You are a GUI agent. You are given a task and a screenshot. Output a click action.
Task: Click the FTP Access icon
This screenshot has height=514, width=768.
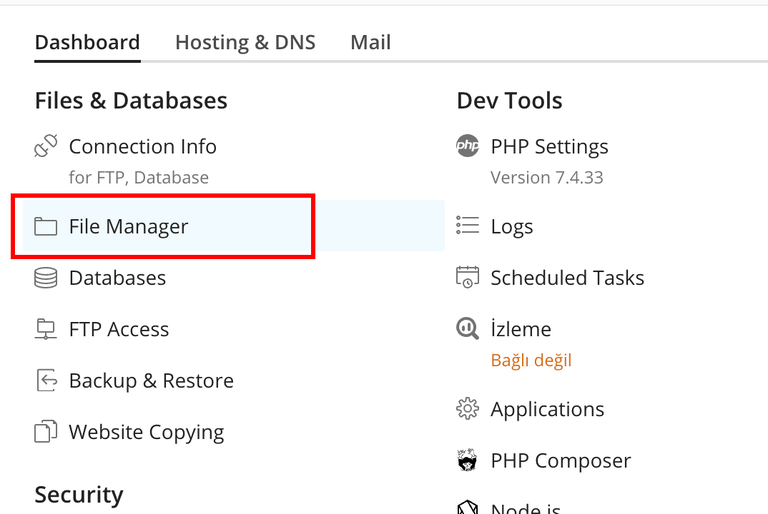46,329
